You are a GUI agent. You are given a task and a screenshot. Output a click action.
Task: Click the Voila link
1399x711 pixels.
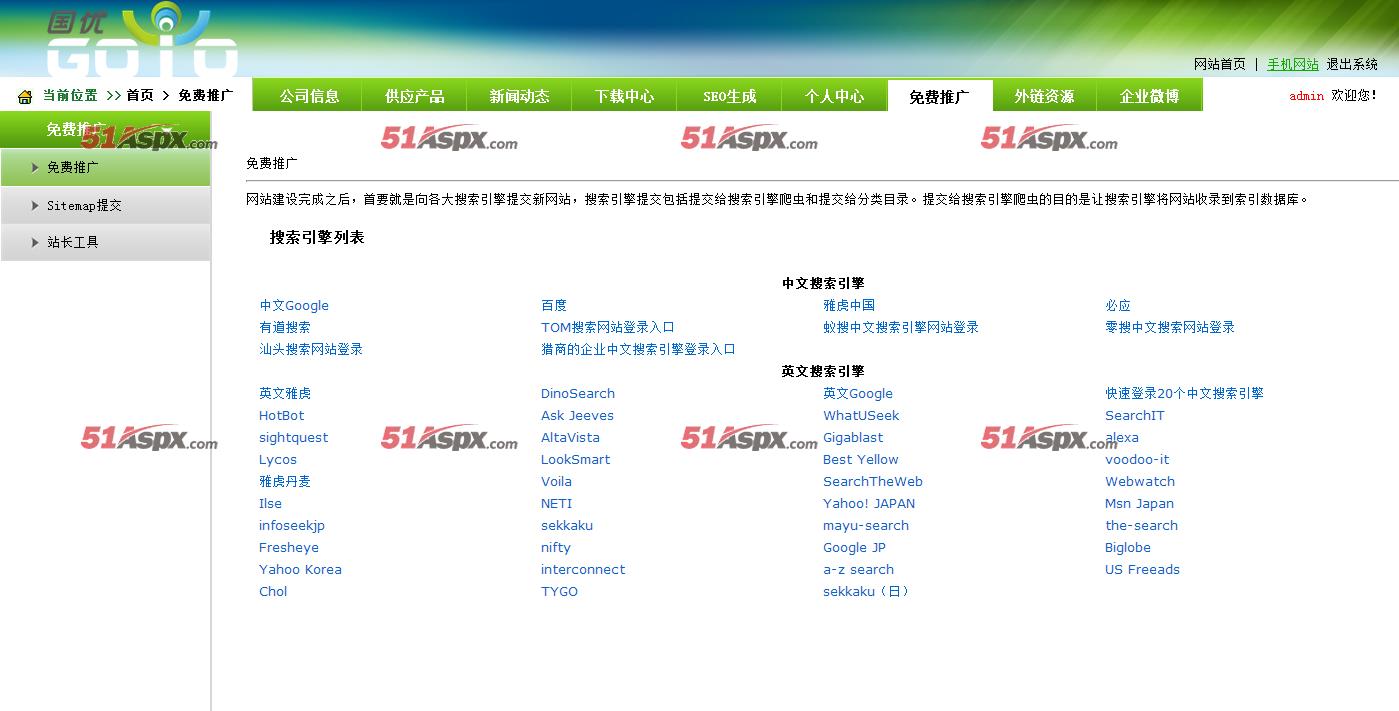[556, 482]
